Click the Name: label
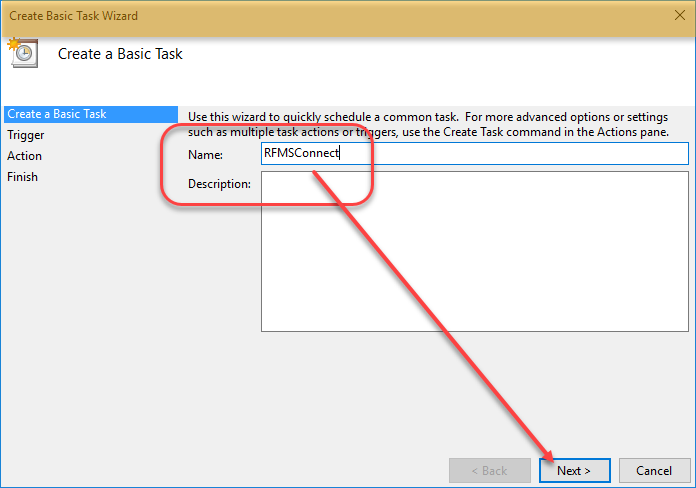 tap(205, 155)
